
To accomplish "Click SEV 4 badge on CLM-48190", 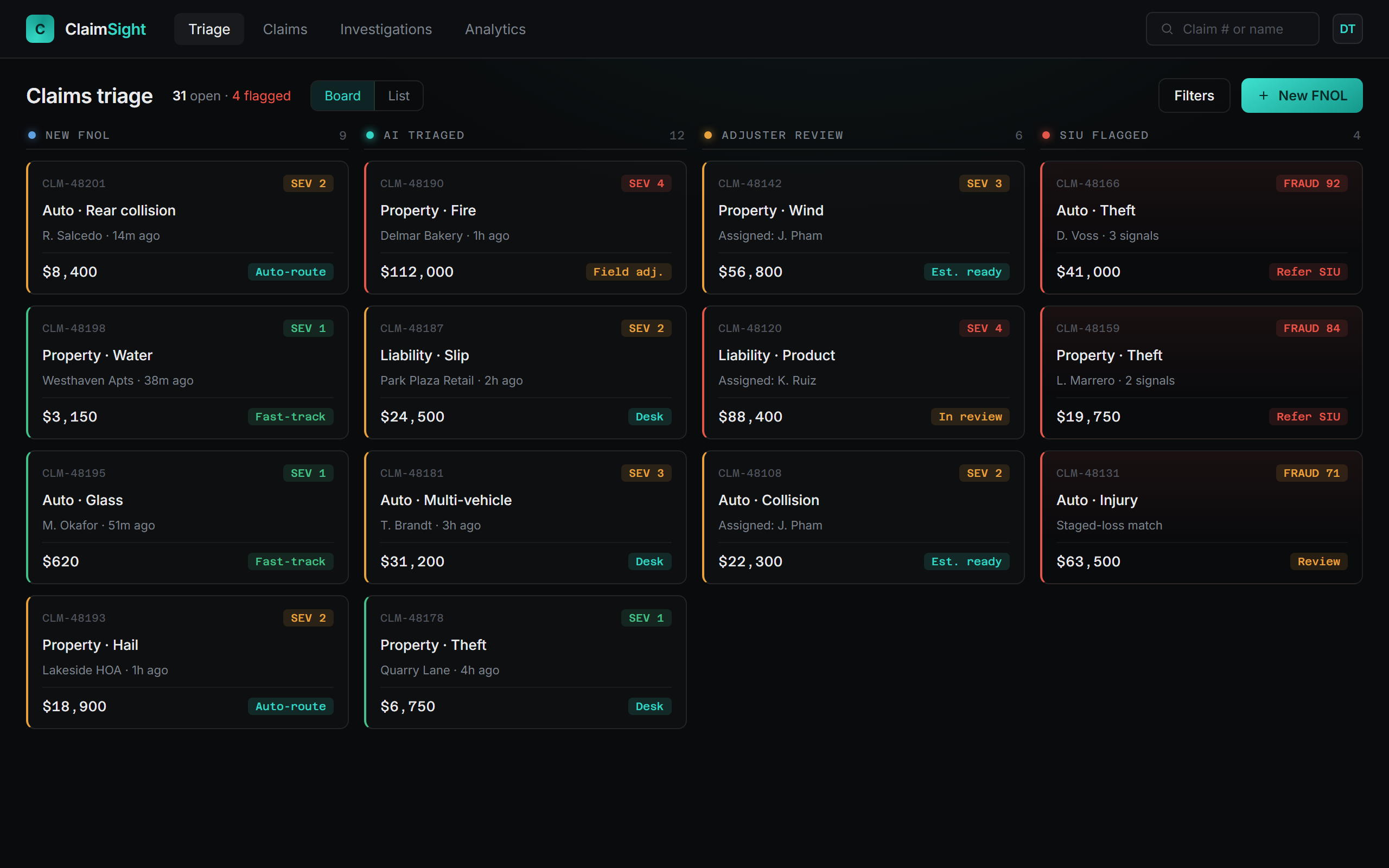I will 646,184.
